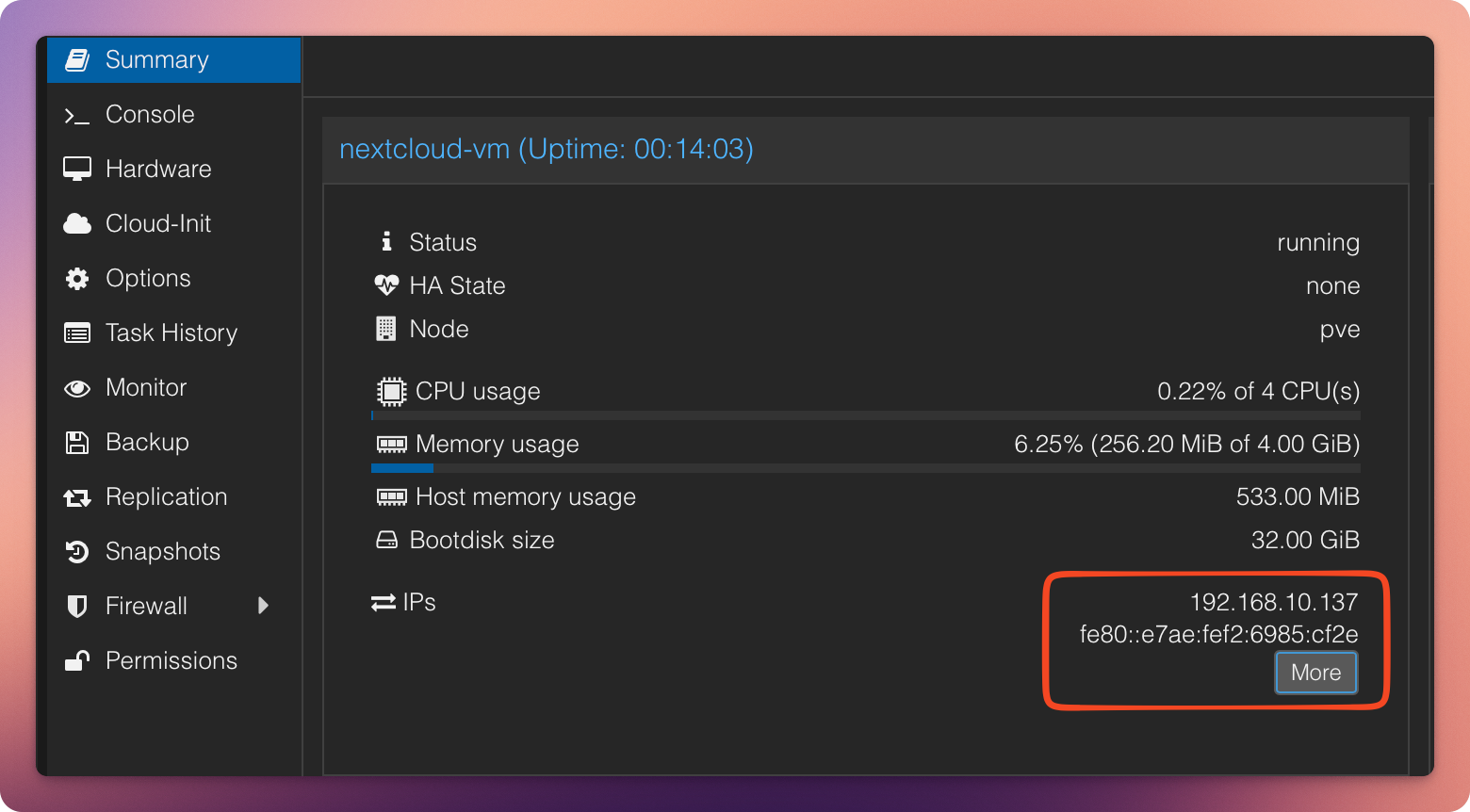Click the nextcloud-vm uptime title
Screen dimensions: 1470x812
pos(547,149)
